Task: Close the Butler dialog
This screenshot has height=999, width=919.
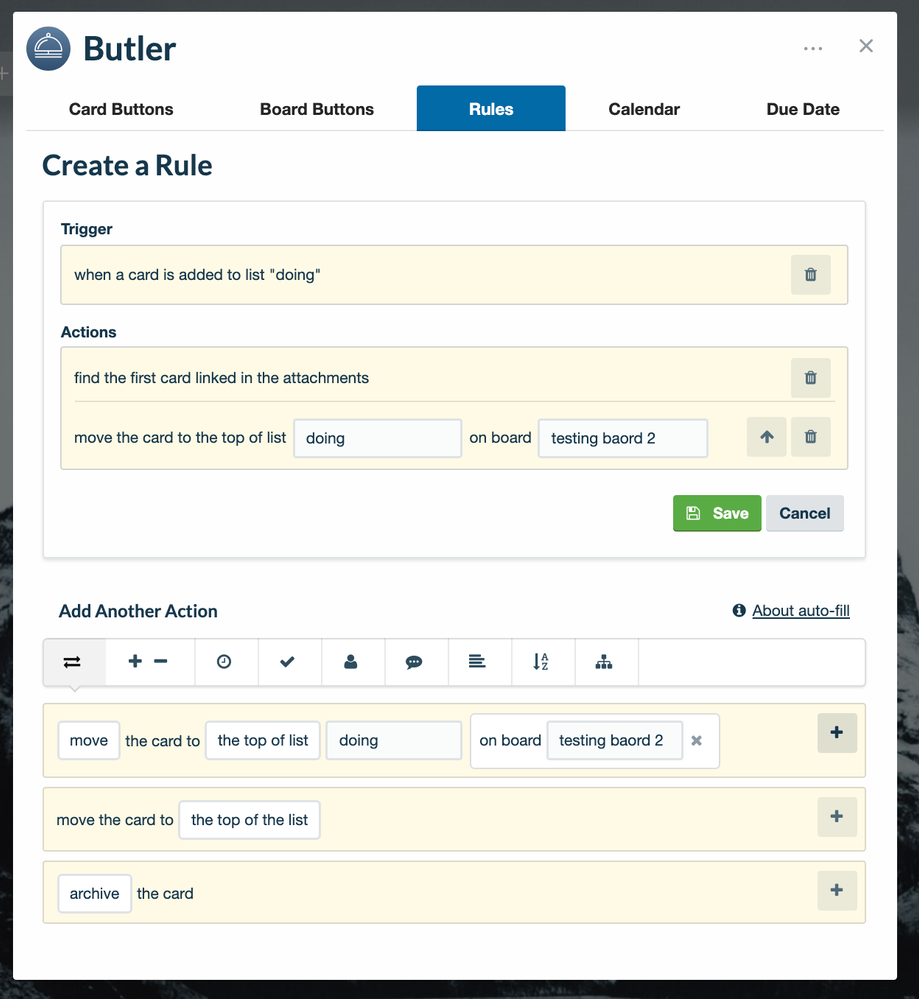Action: pyautogui.click(x=865, y=46)
